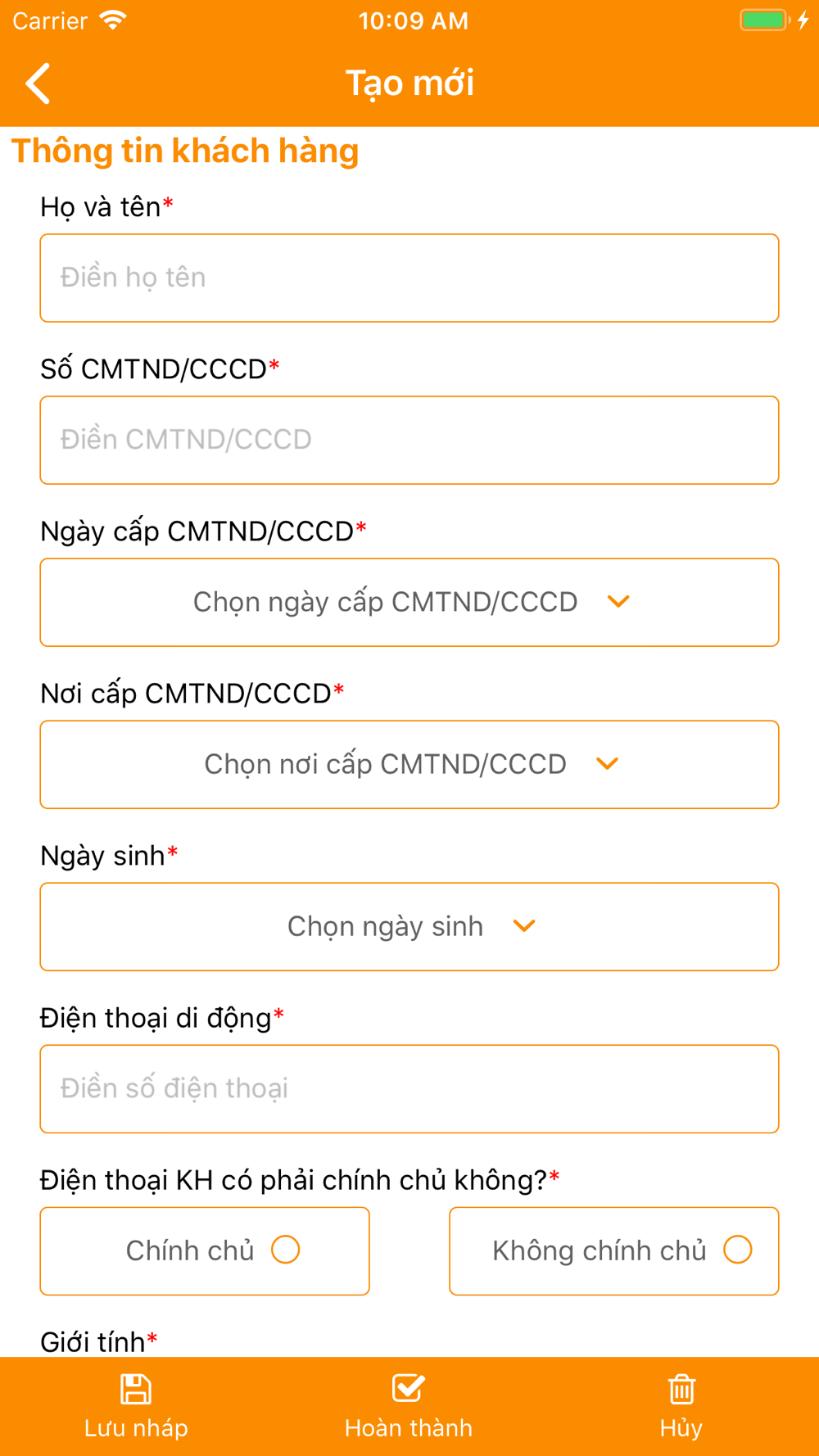819x1456 pixels.
Task: Tap the chevron in the birth date field
Action: (x=524, y=926)
